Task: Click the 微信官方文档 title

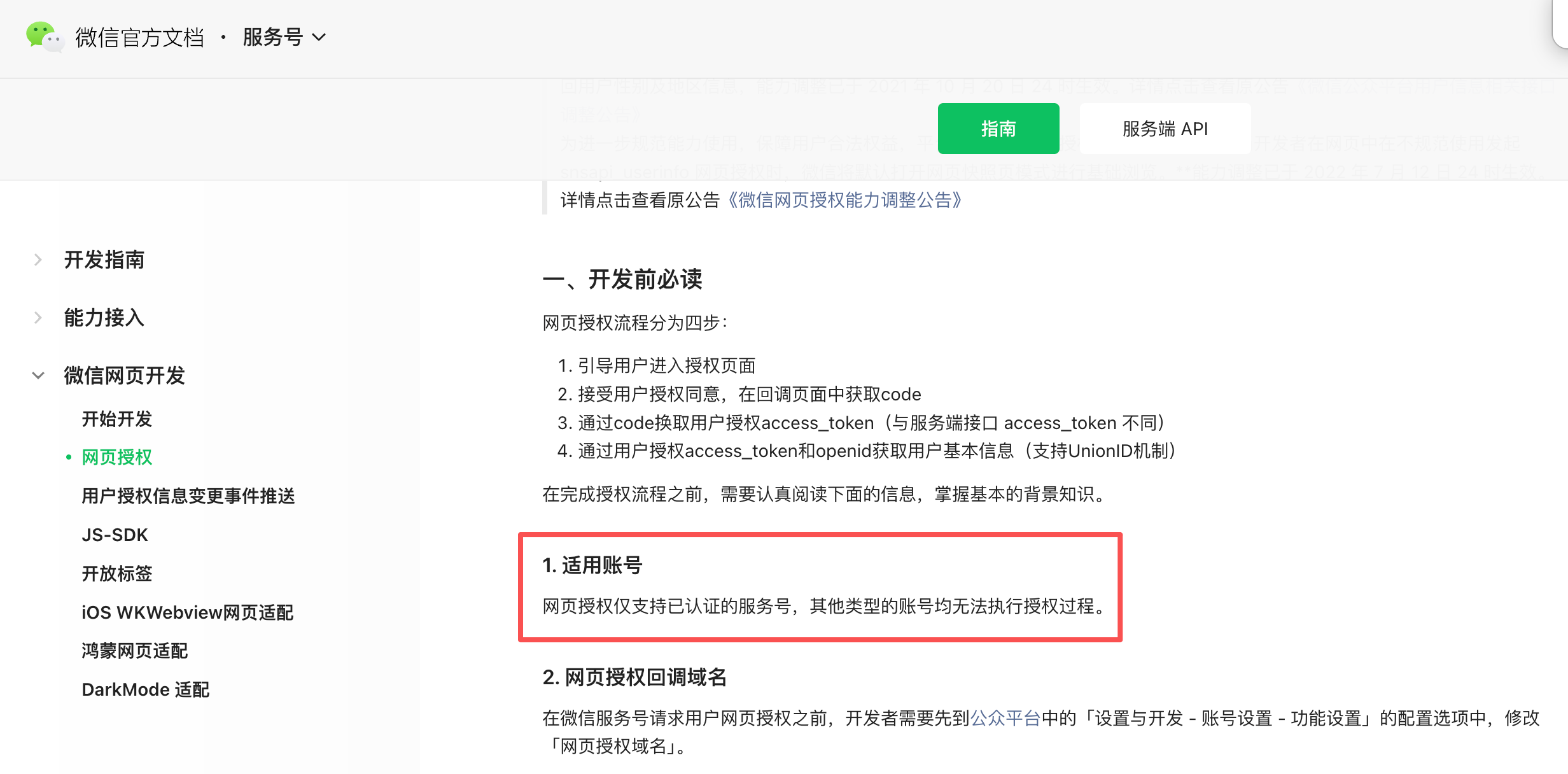Action: coord(139,38)
